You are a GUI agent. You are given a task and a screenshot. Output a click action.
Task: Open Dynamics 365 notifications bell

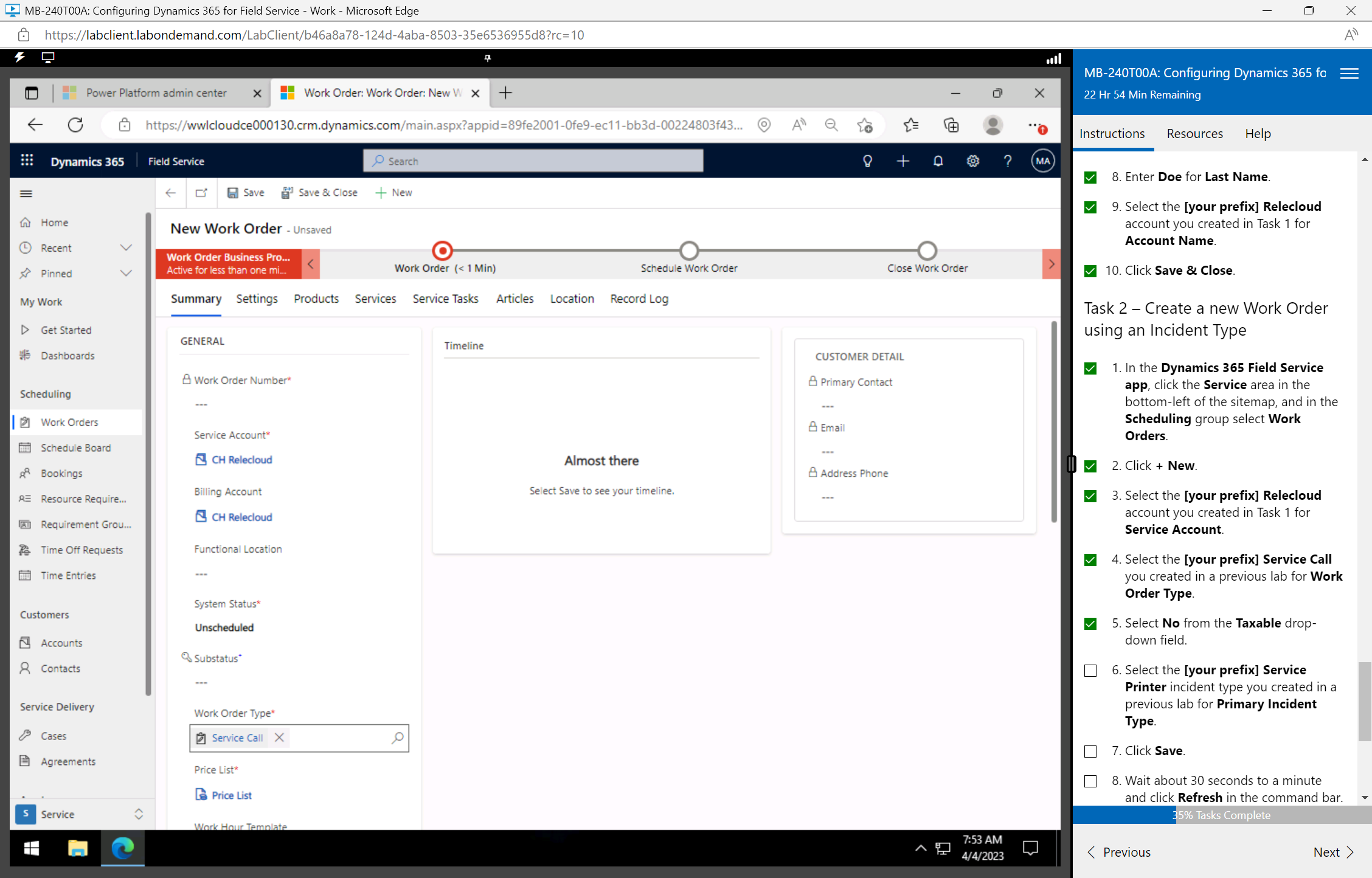pyautogui.click(x=938, y=161)
